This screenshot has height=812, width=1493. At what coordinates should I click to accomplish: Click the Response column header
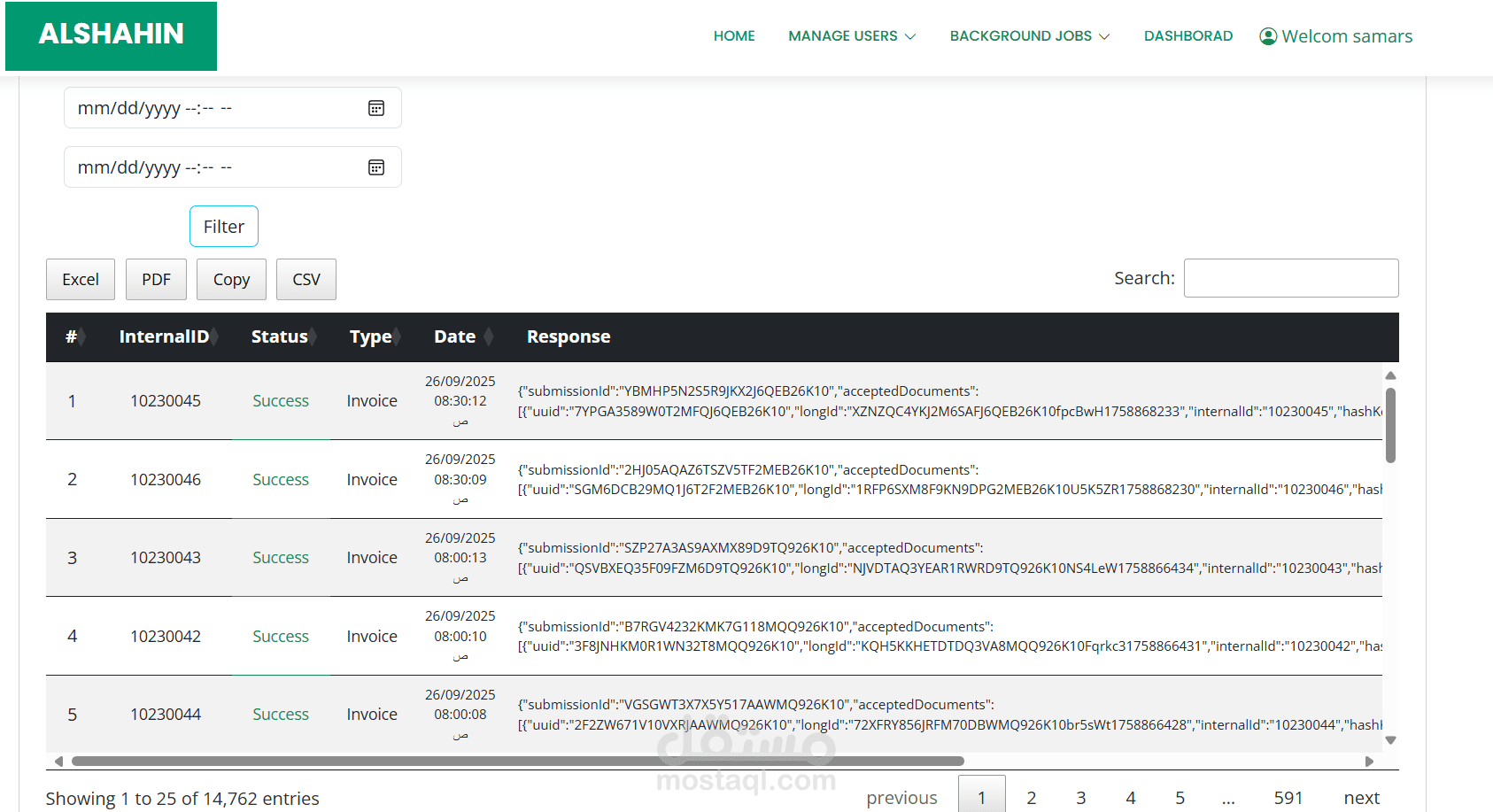click(569, 336)
